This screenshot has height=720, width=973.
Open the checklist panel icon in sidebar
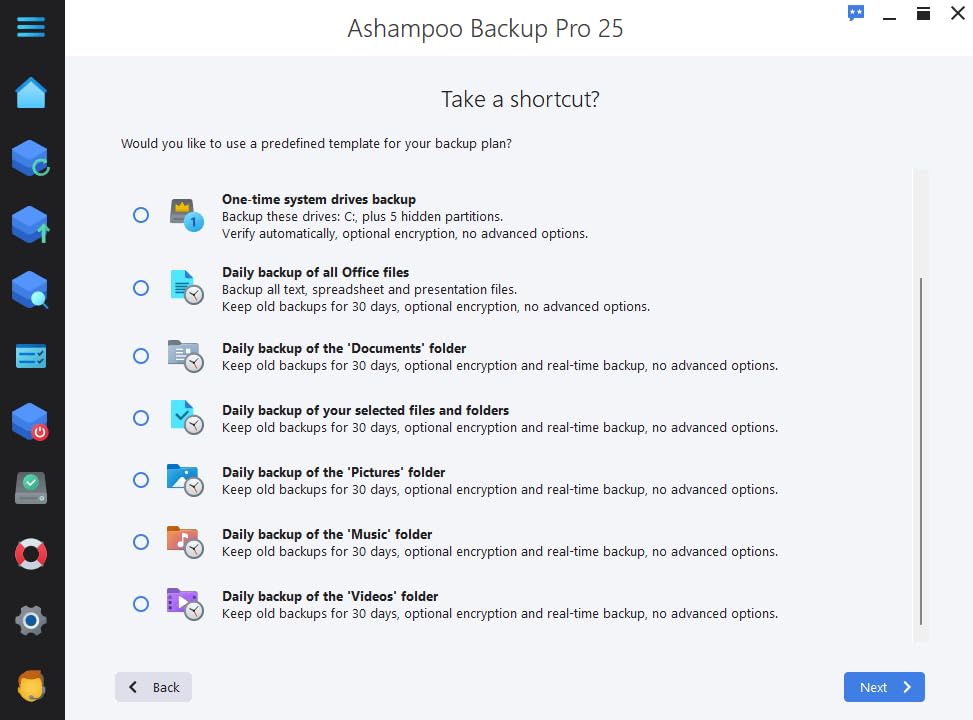pyautogui.click(x=31, y=356)
